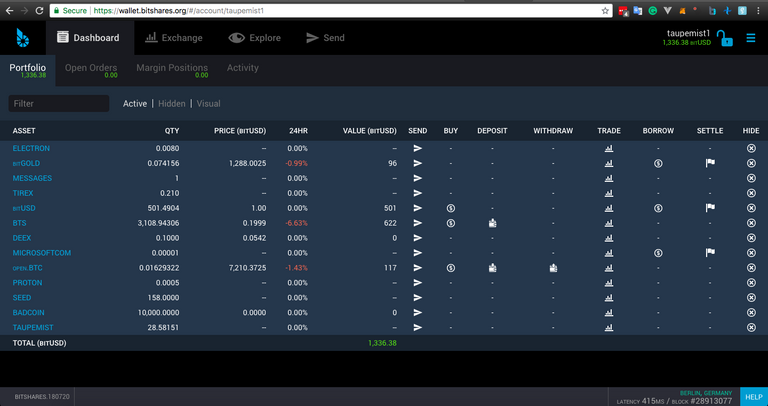
Task: Hide the TAUPEMIST asset
Action: click(x=751, y=328)
